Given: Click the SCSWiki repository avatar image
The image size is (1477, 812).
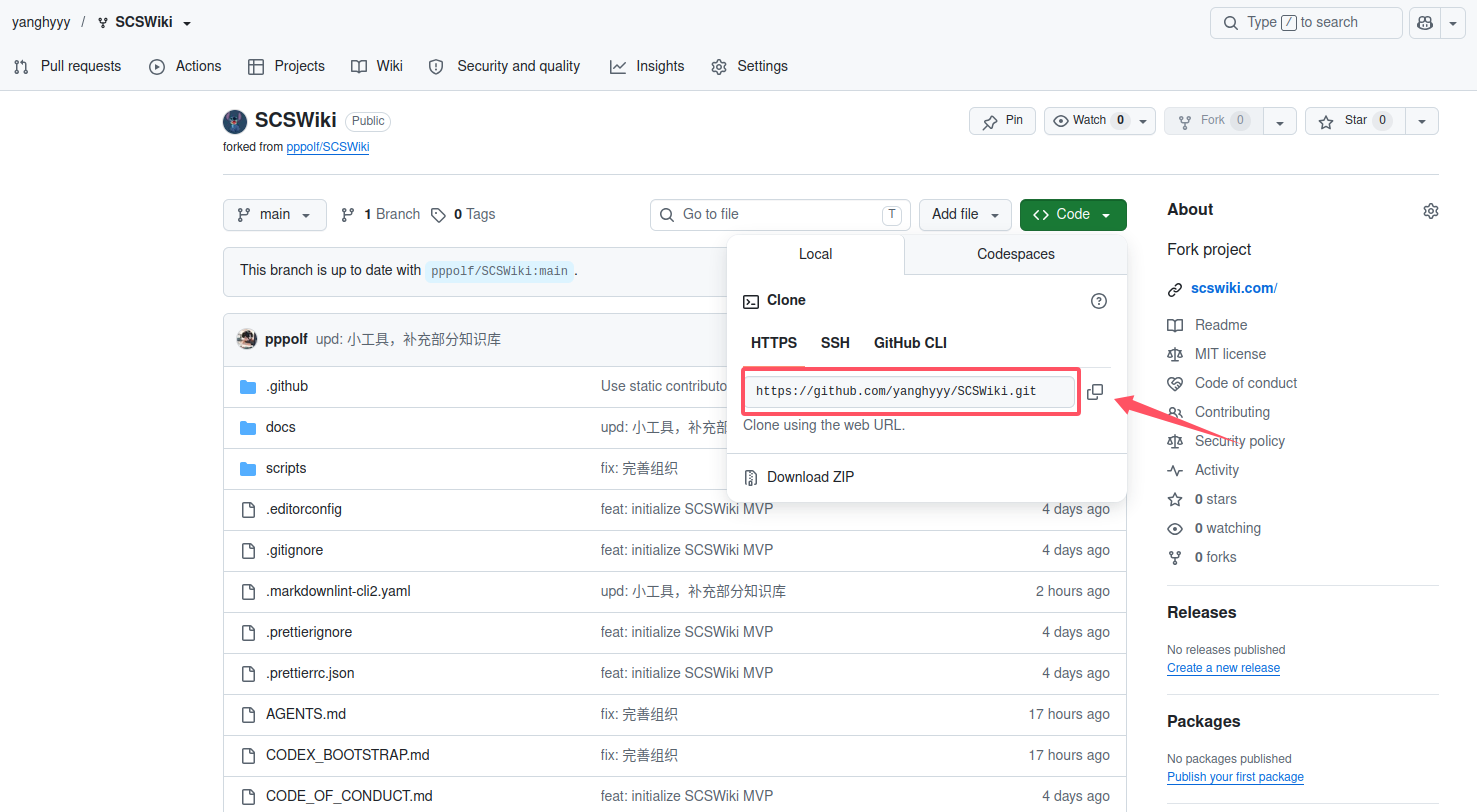Looking at the screenshot, I should click(x=235, y=122).
